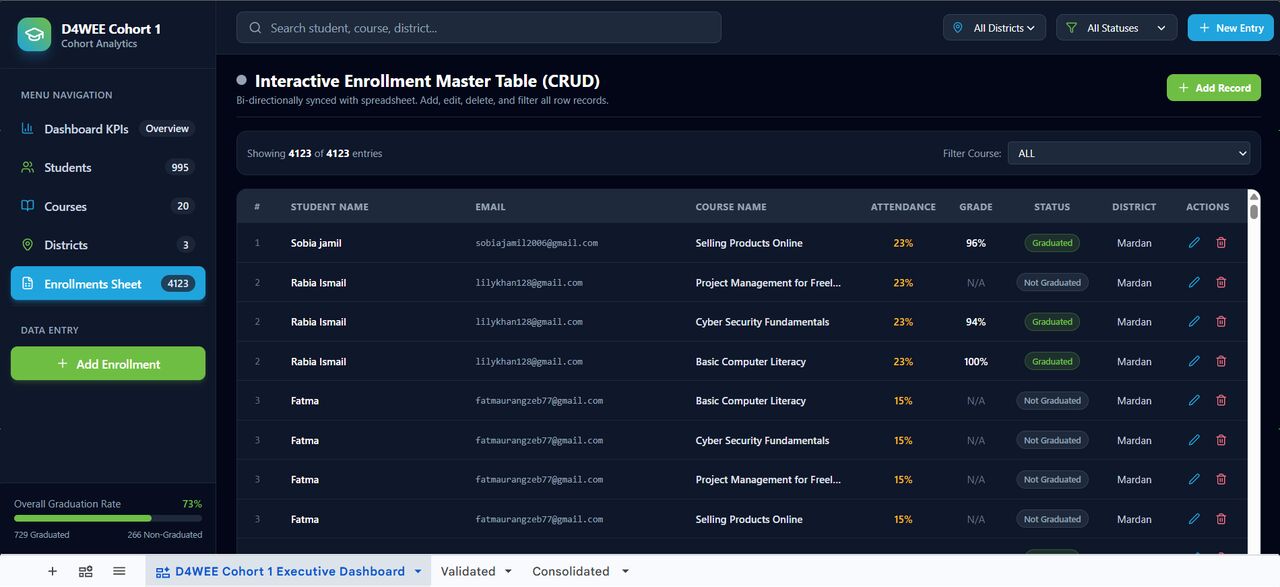Add a new sheet with the plus icon
This screenshot has width=1280, height=587.
52,571
